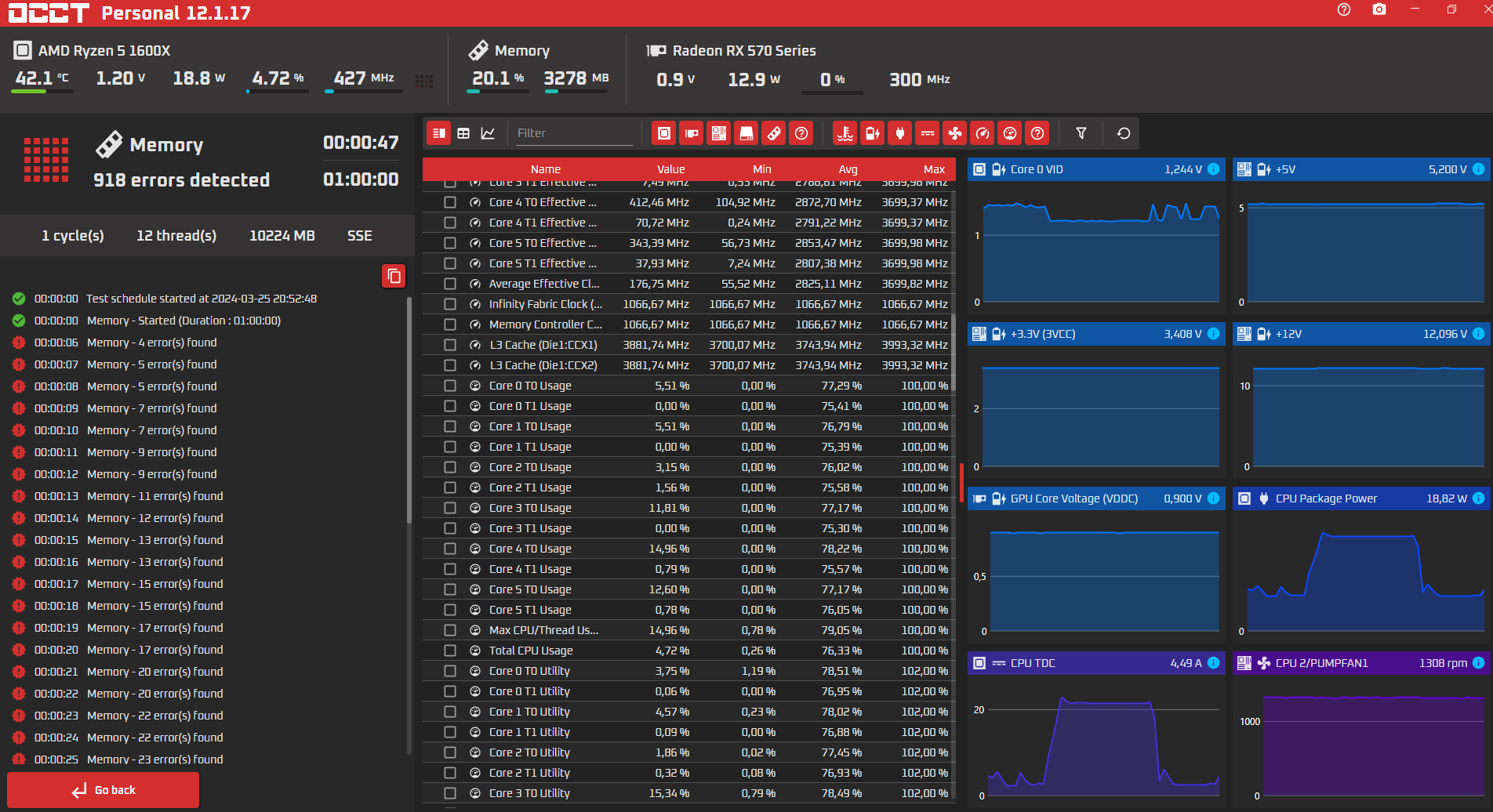Toggle the frequency gauge sensor filter
Screen dimensions: 1493x812
tap(983, 133)
